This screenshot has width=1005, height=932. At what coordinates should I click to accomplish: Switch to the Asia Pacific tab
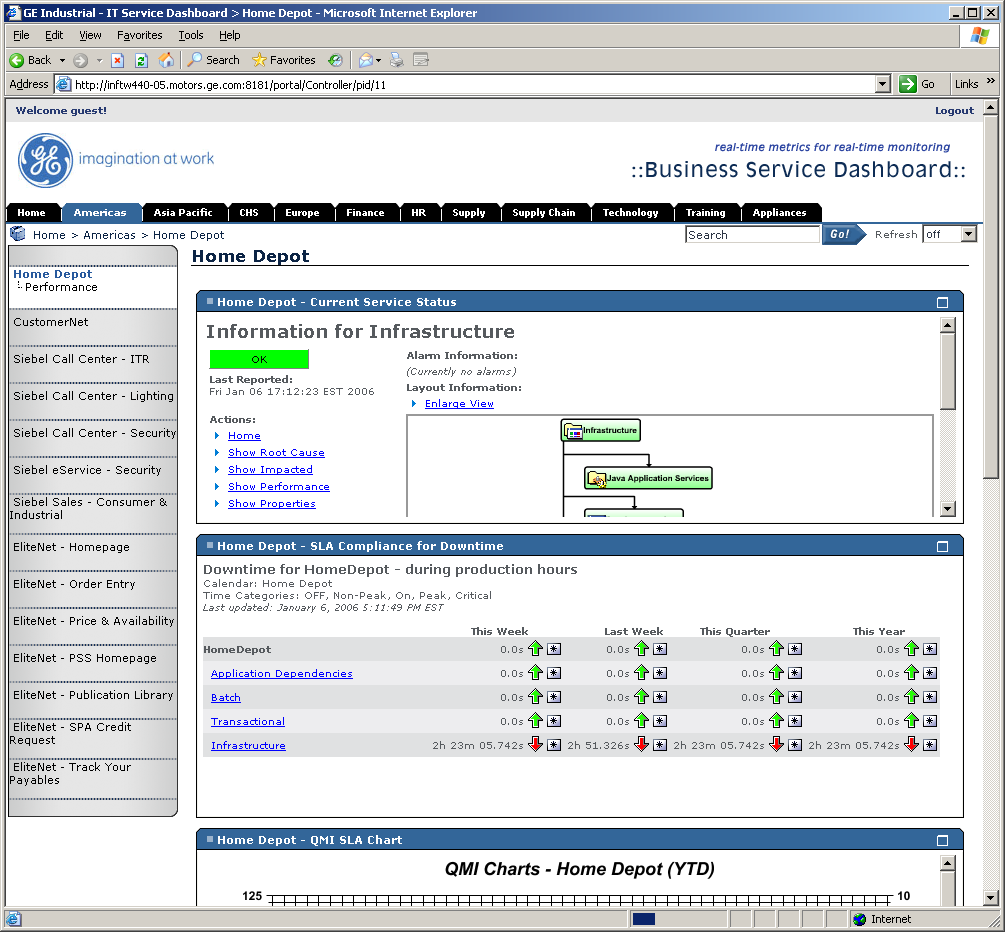pyautogui.click(x=183, y=213)
